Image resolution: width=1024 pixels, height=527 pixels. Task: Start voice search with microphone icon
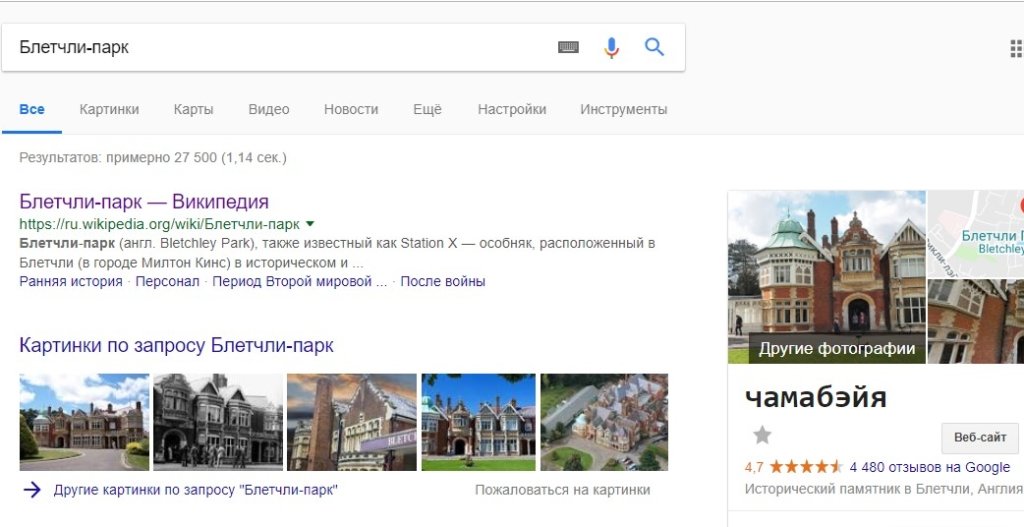click(x=611, y=47)
